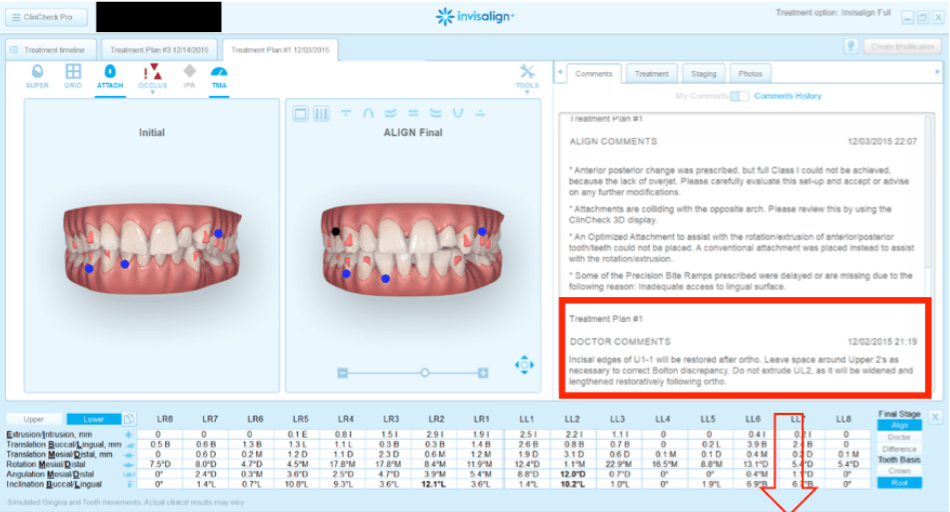Choose the lower occlusal view icon

480,113
